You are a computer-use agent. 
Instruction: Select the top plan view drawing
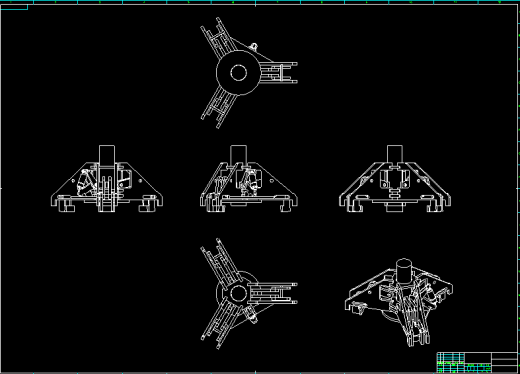coord(249,73)
